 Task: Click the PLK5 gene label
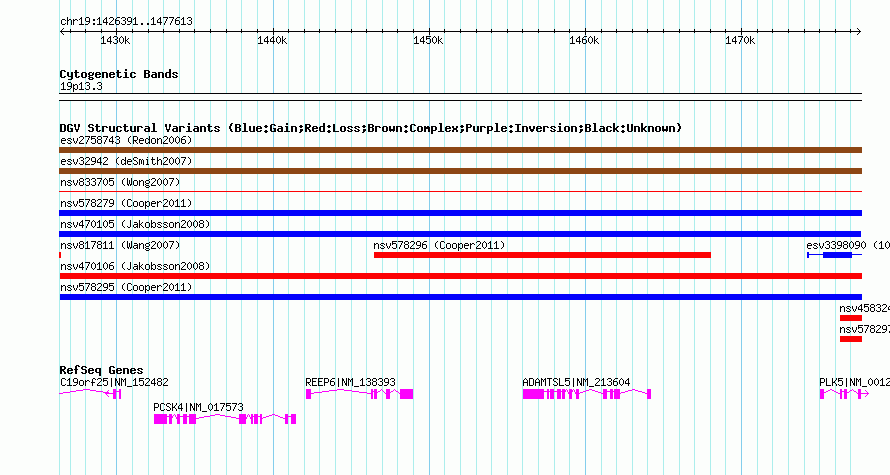click(x=854, y=382)
